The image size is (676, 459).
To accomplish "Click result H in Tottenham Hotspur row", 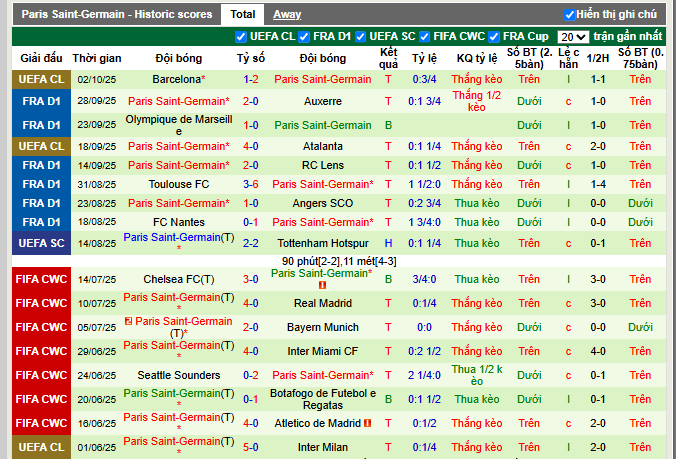I will point(388,243).
